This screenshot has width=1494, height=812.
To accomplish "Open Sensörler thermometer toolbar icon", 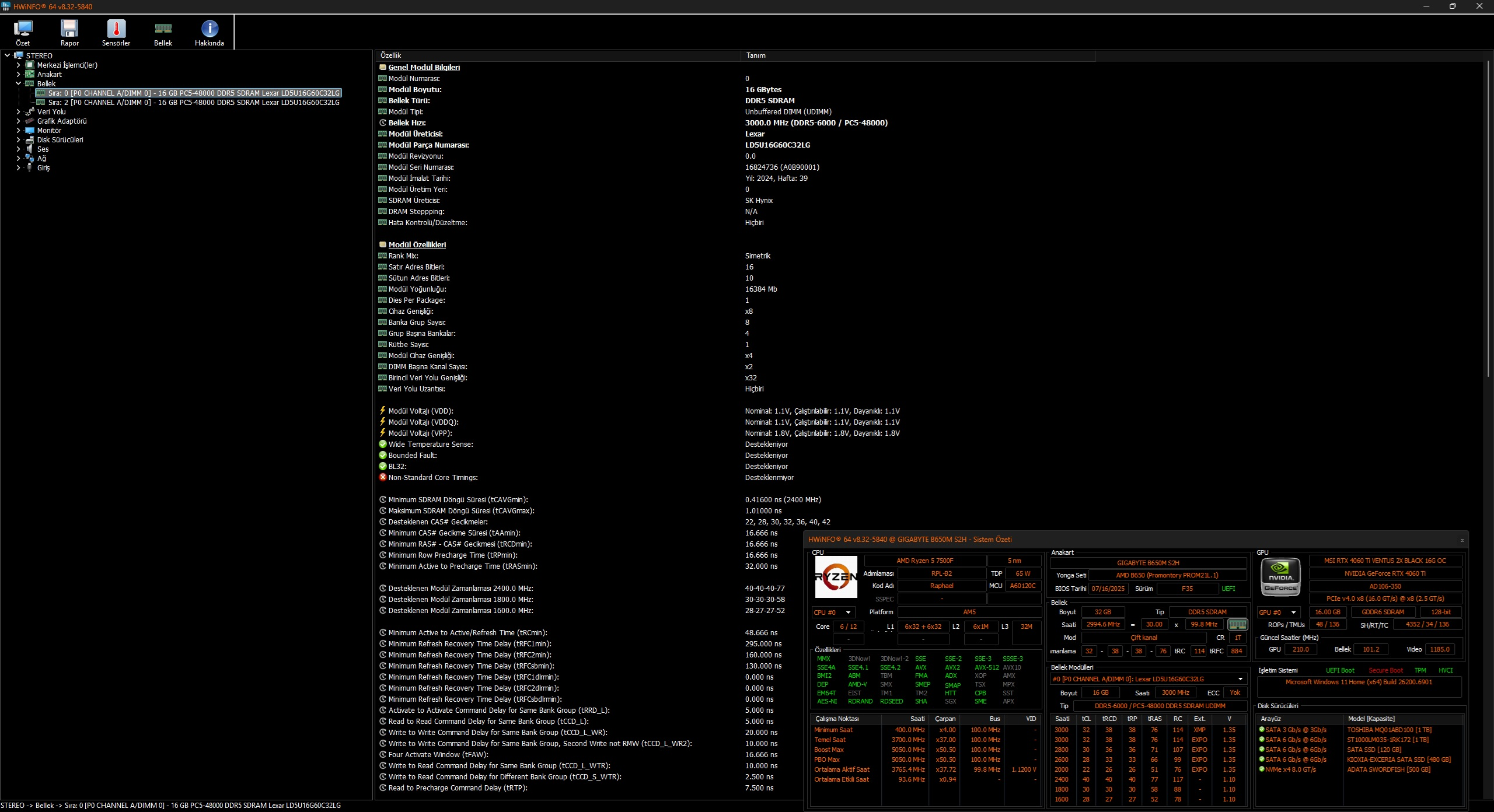I will point(116,33).
